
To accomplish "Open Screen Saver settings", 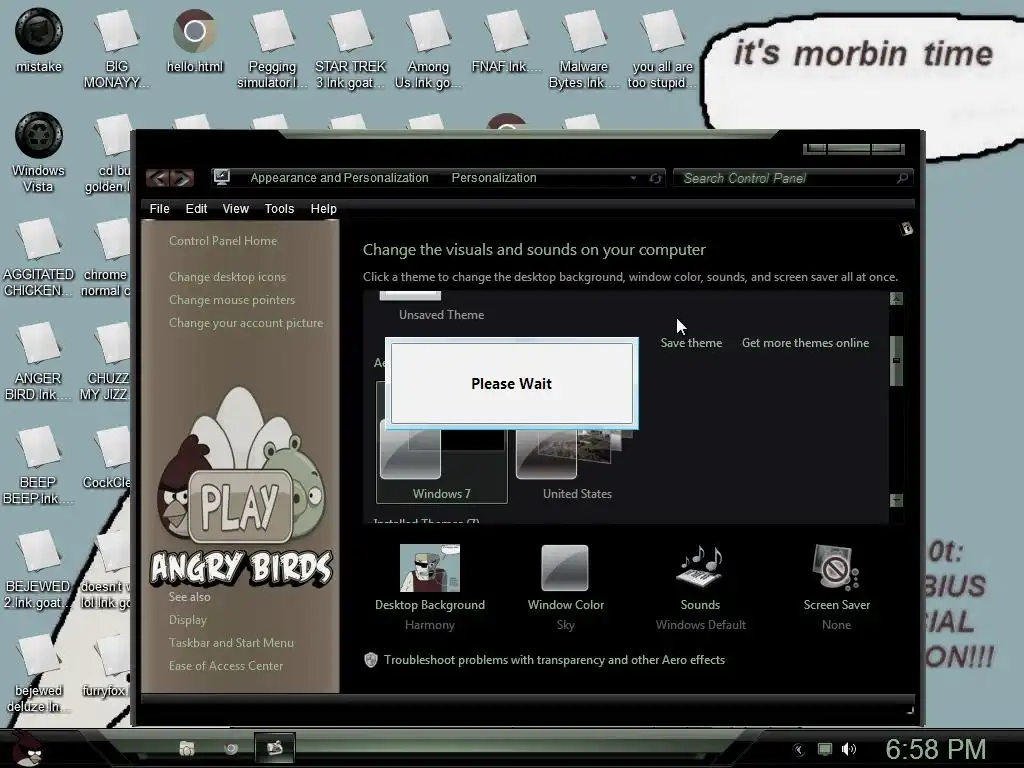I will click(x=837, y=587).
